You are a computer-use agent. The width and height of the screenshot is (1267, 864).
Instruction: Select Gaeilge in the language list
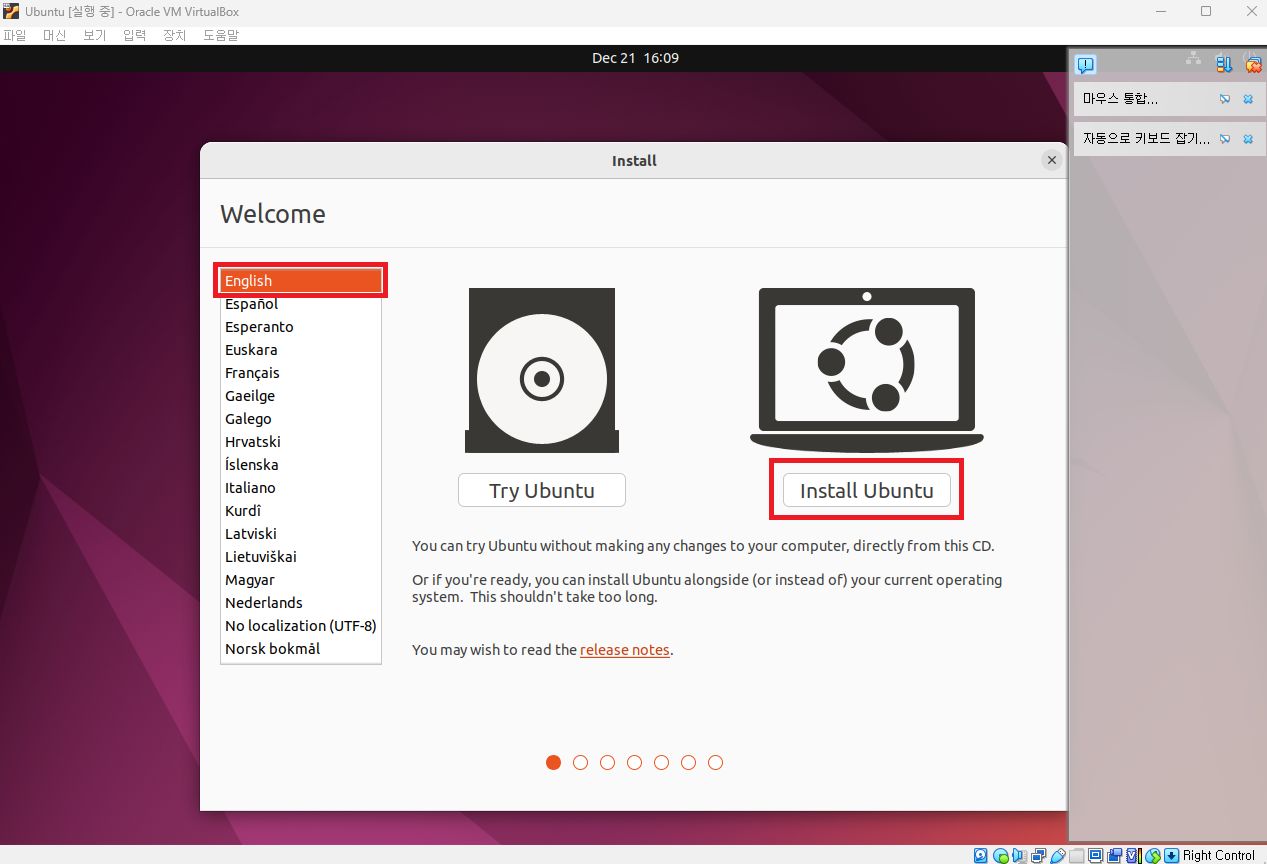pos(301,396)
